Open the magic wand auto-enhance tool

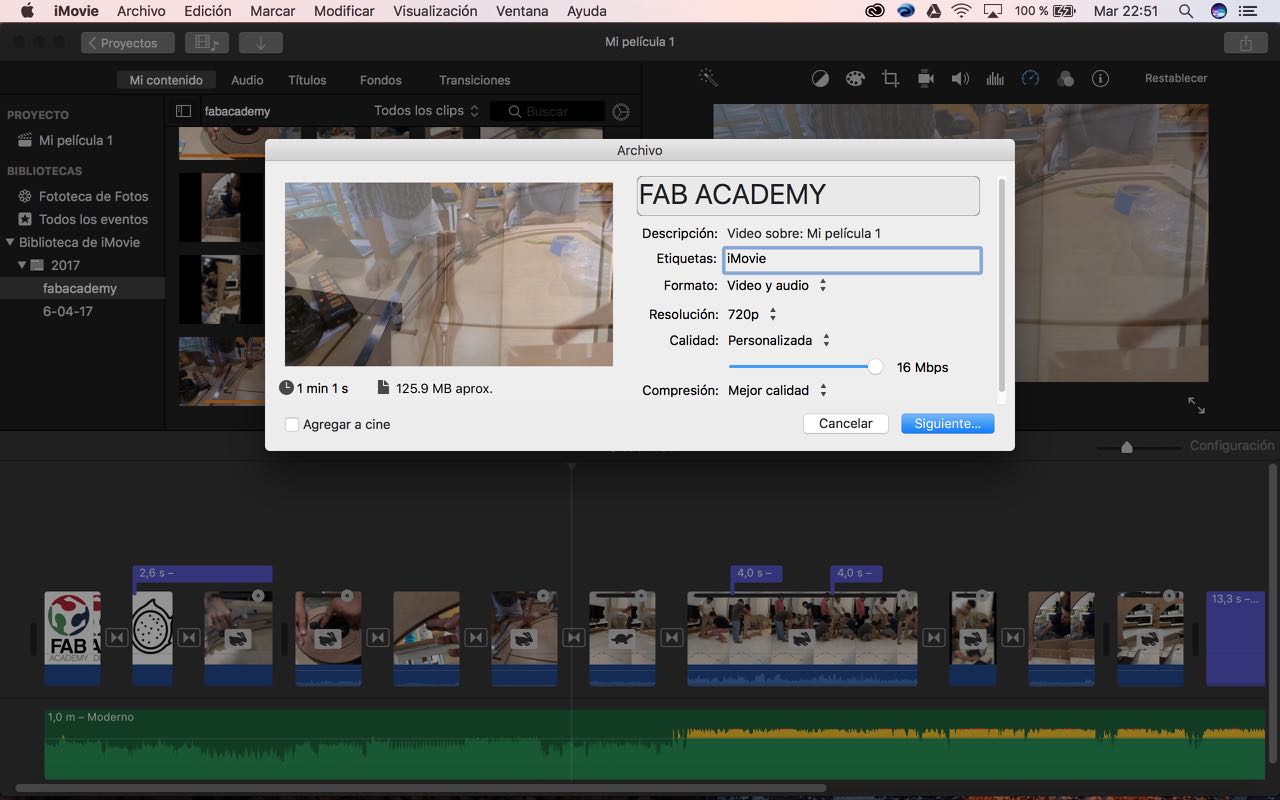point(708,78)
